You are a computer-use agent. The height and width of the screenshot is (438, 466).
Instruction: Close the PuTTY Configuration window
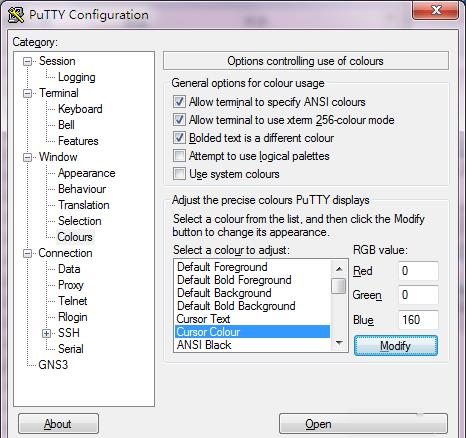(x=435, y=10)
